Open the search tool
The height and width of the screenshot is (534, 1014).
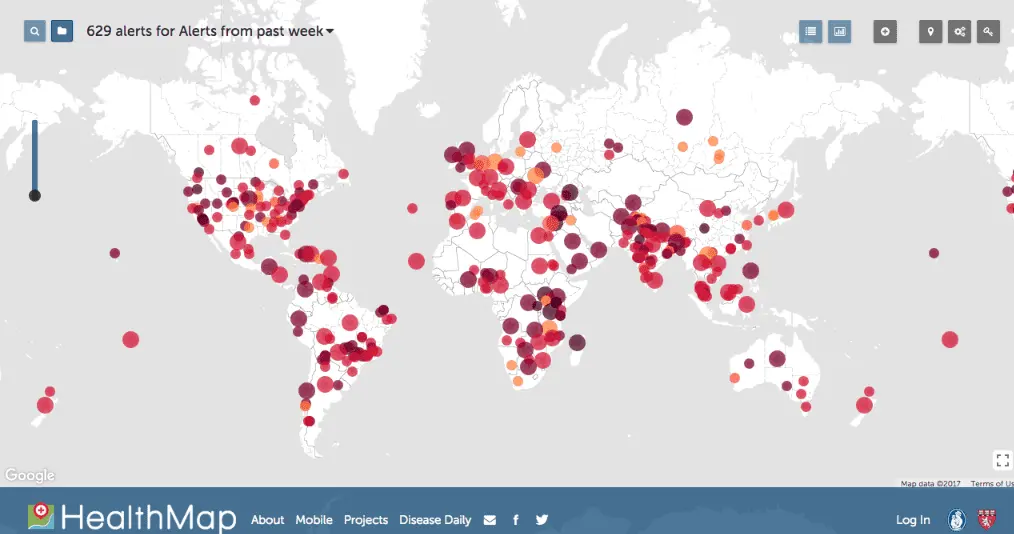(35, 31)
